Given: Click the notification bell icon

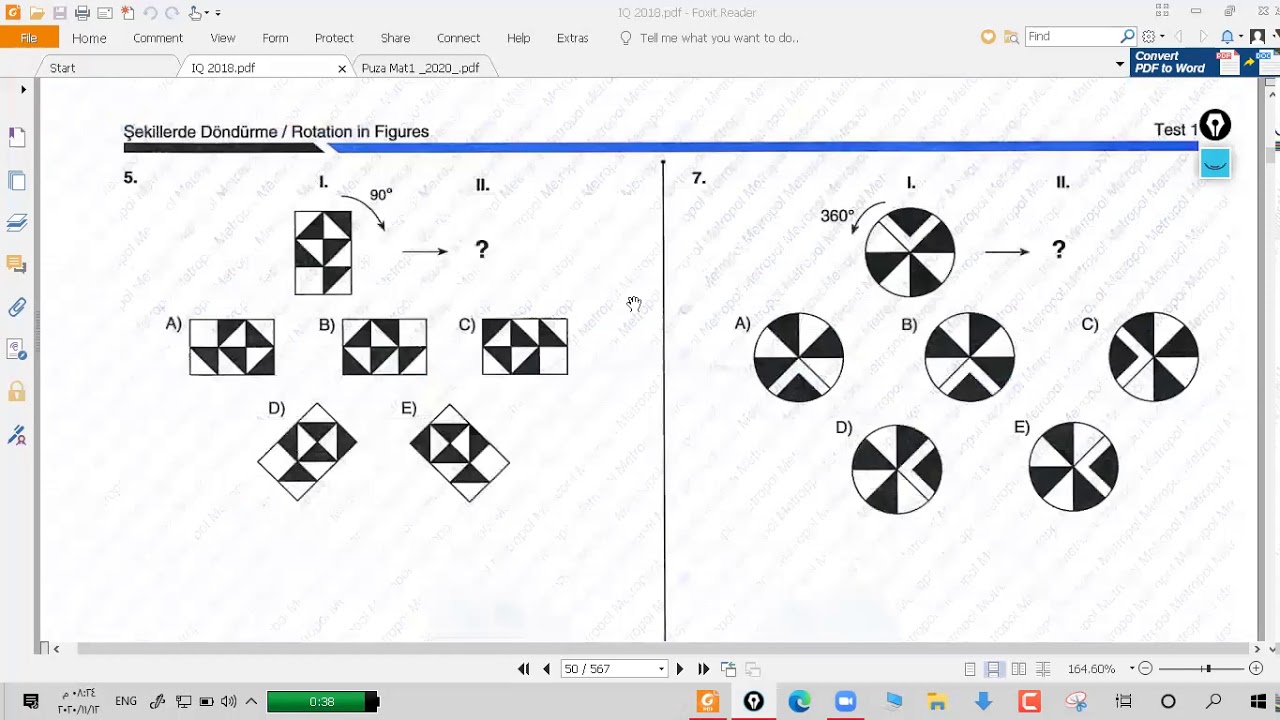Looking at the screenshot, I should 1227,37.
